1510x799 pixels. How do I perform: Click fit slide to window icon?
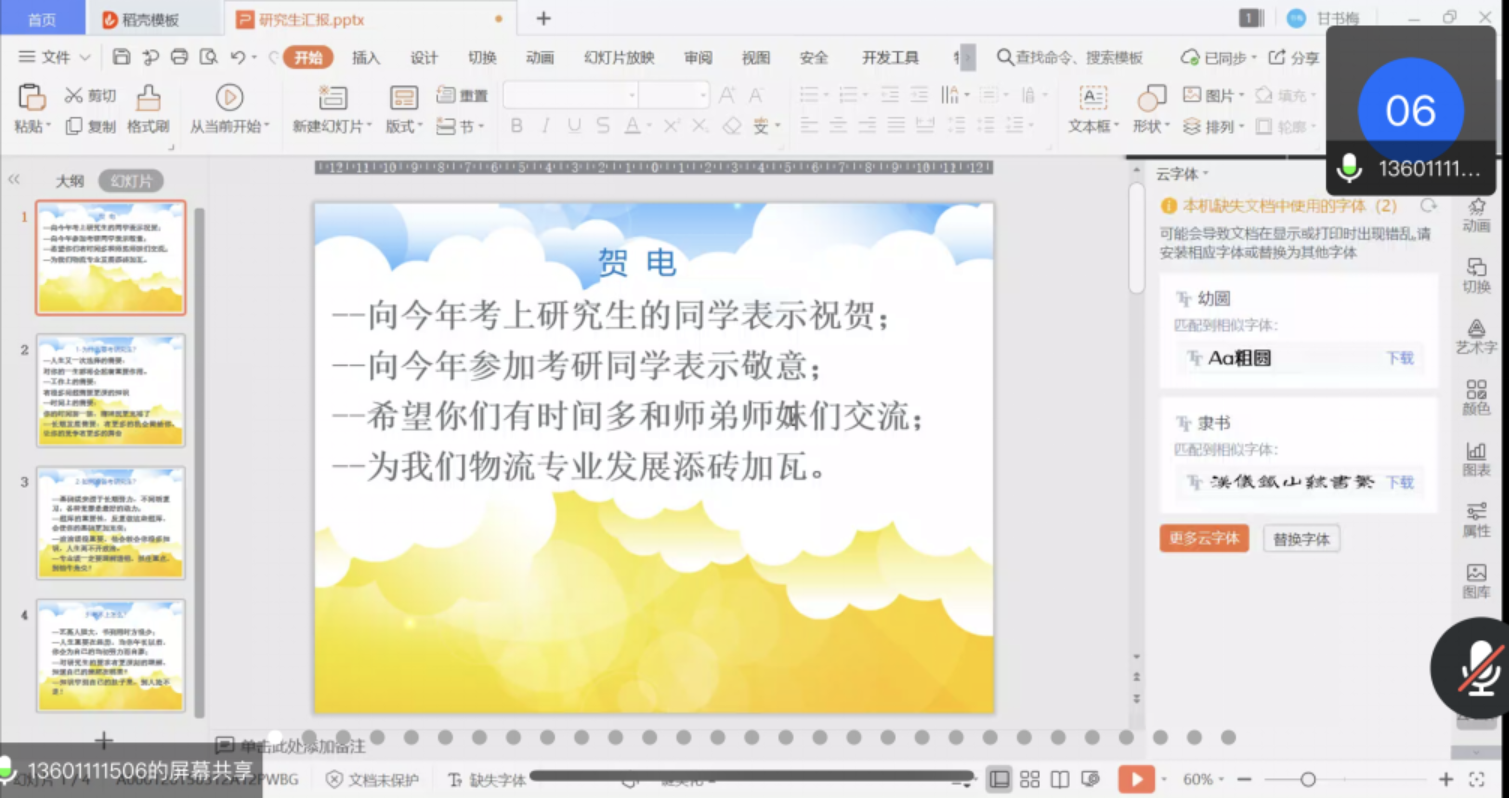1477,779
